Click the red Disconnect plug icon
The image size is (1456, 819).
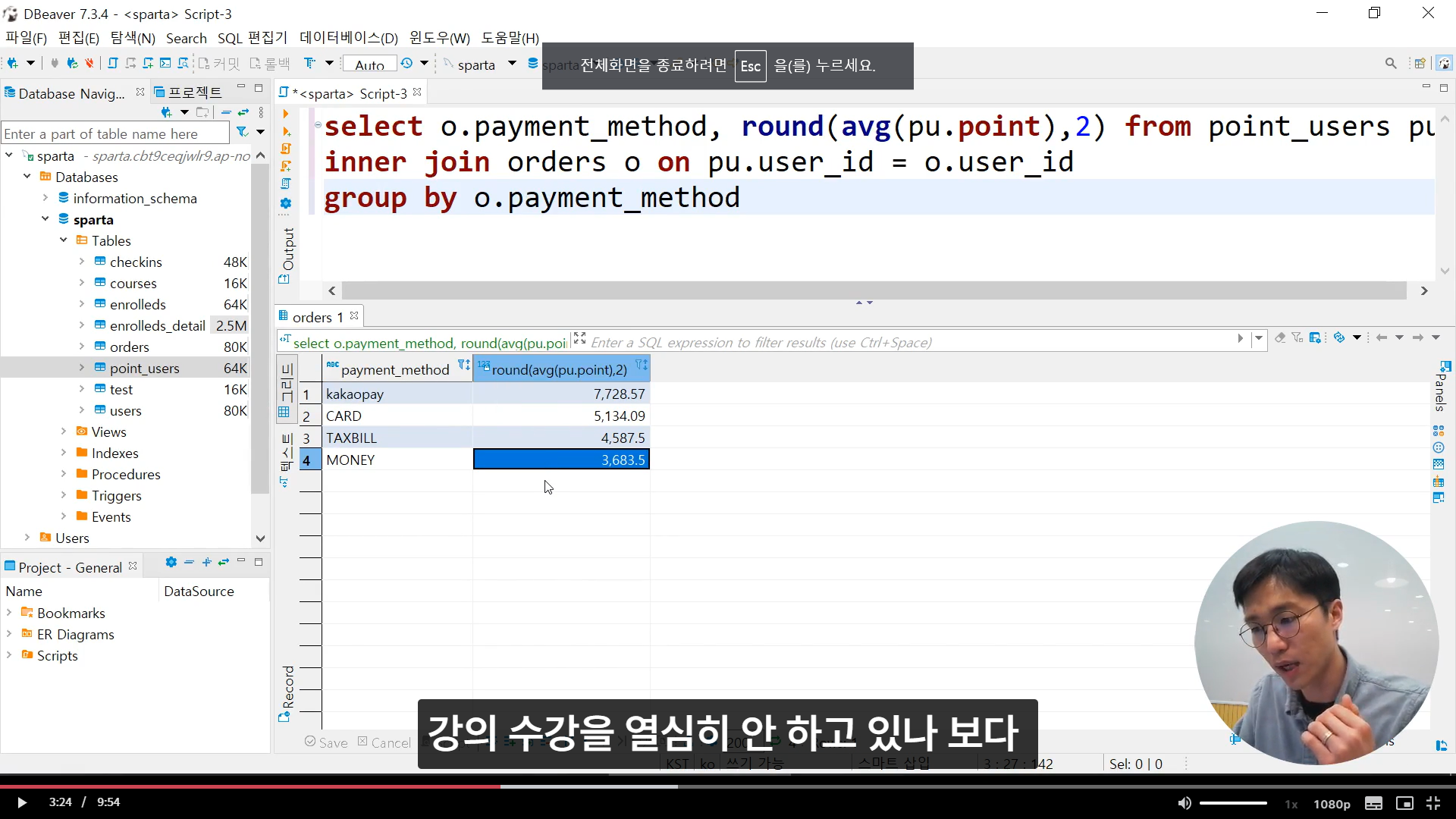coord(89,64)
